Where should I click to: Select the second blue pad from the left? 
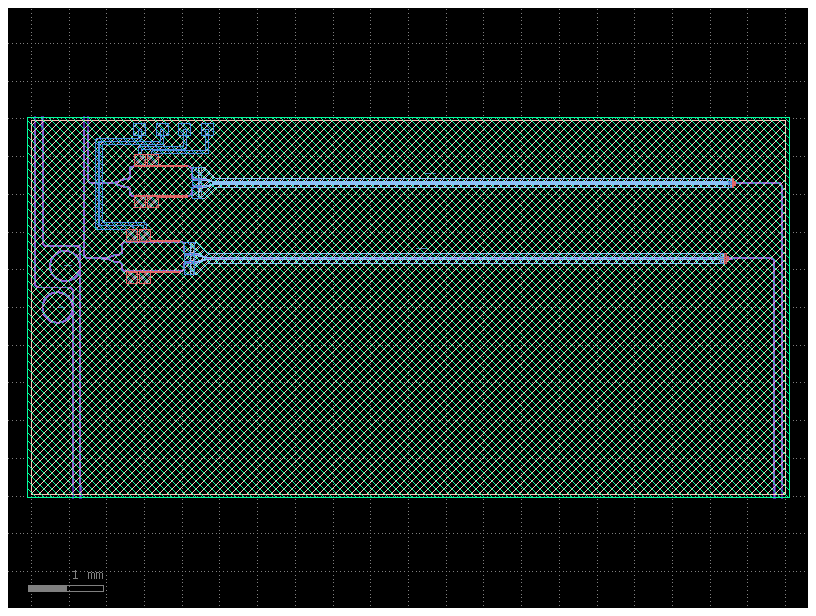point(162,130)
